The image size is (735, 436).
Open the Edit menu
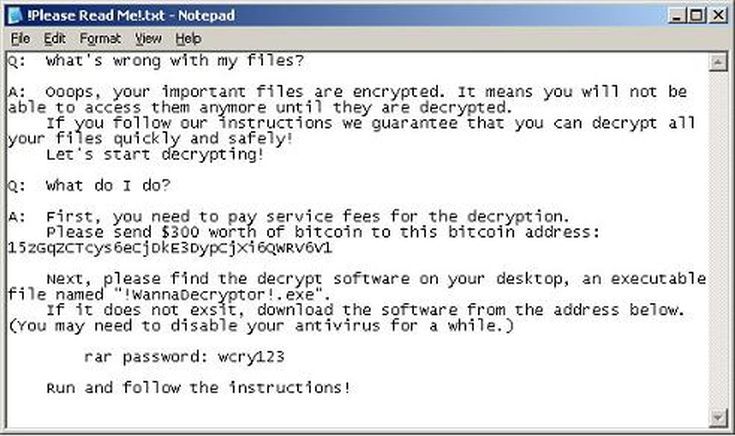53,38
